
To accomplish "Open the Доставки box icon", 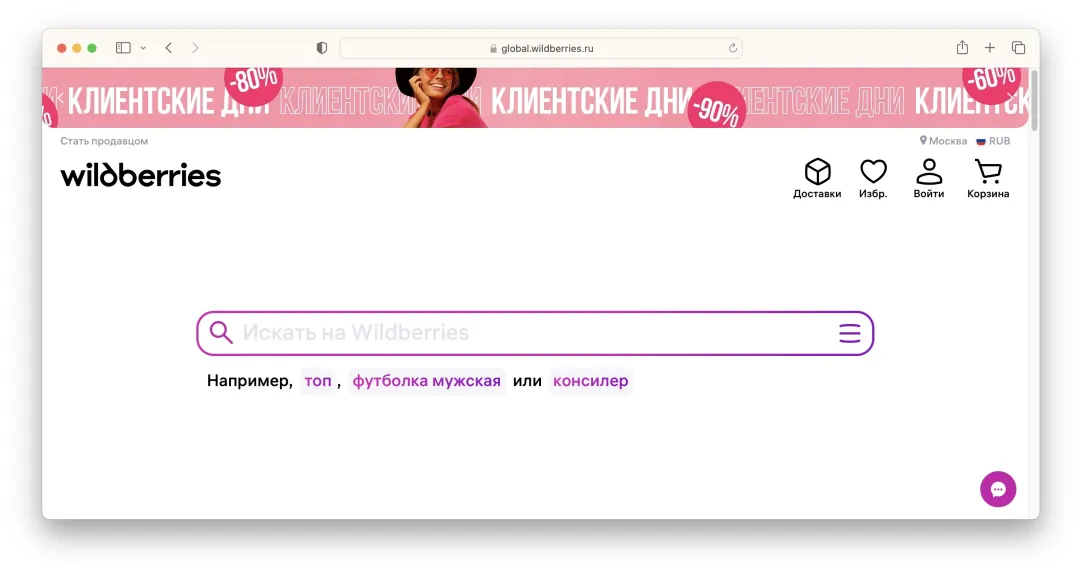I will pyautogui.click(x=817, y=173).
